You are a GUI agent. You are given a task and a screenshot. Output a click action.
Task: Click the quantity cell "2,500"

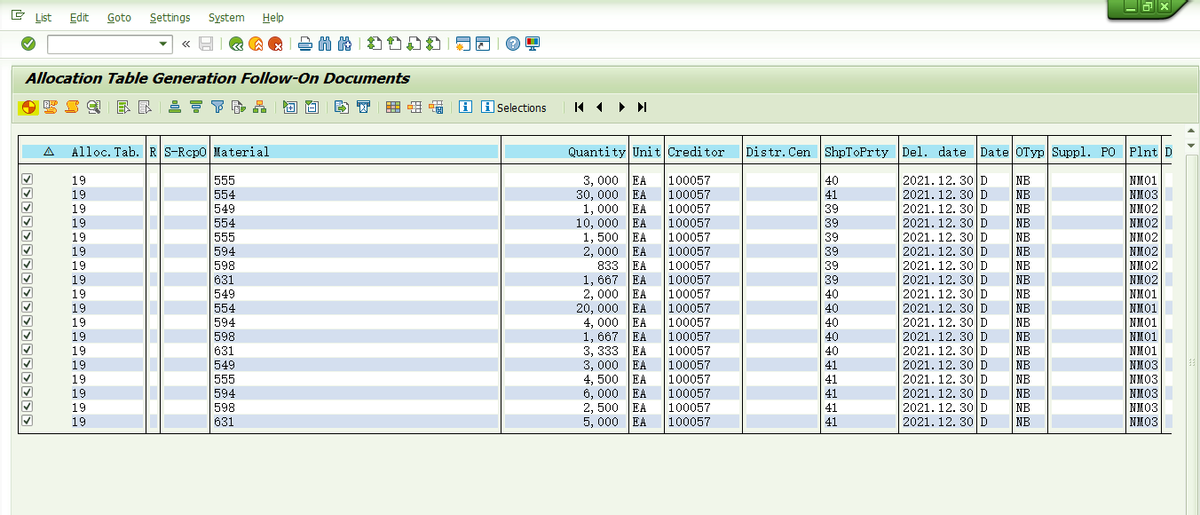(x=566, y=408)
